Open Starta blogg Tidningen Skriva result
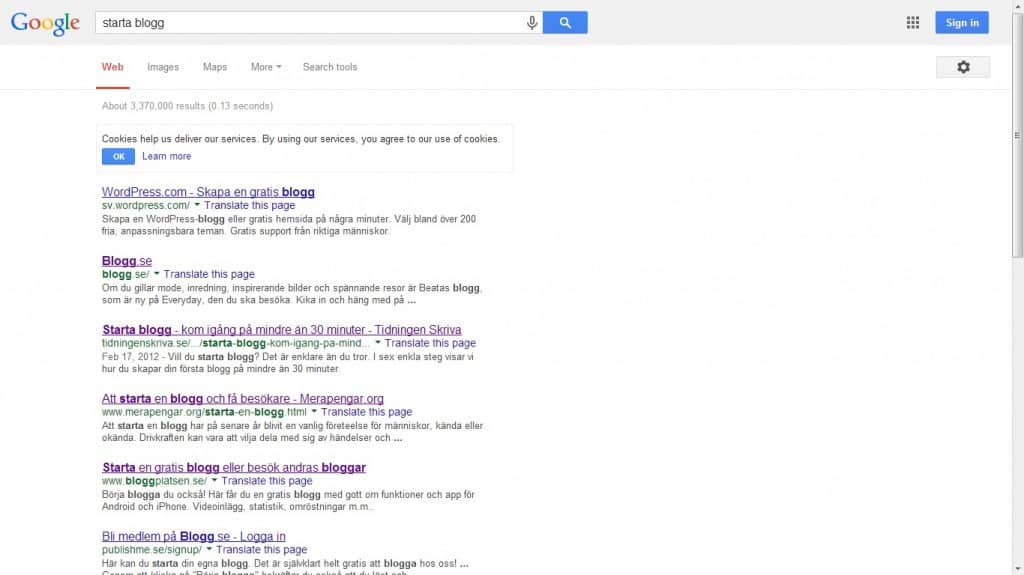1024x575 pixels. pyautogui.click(x=281, y=330)
